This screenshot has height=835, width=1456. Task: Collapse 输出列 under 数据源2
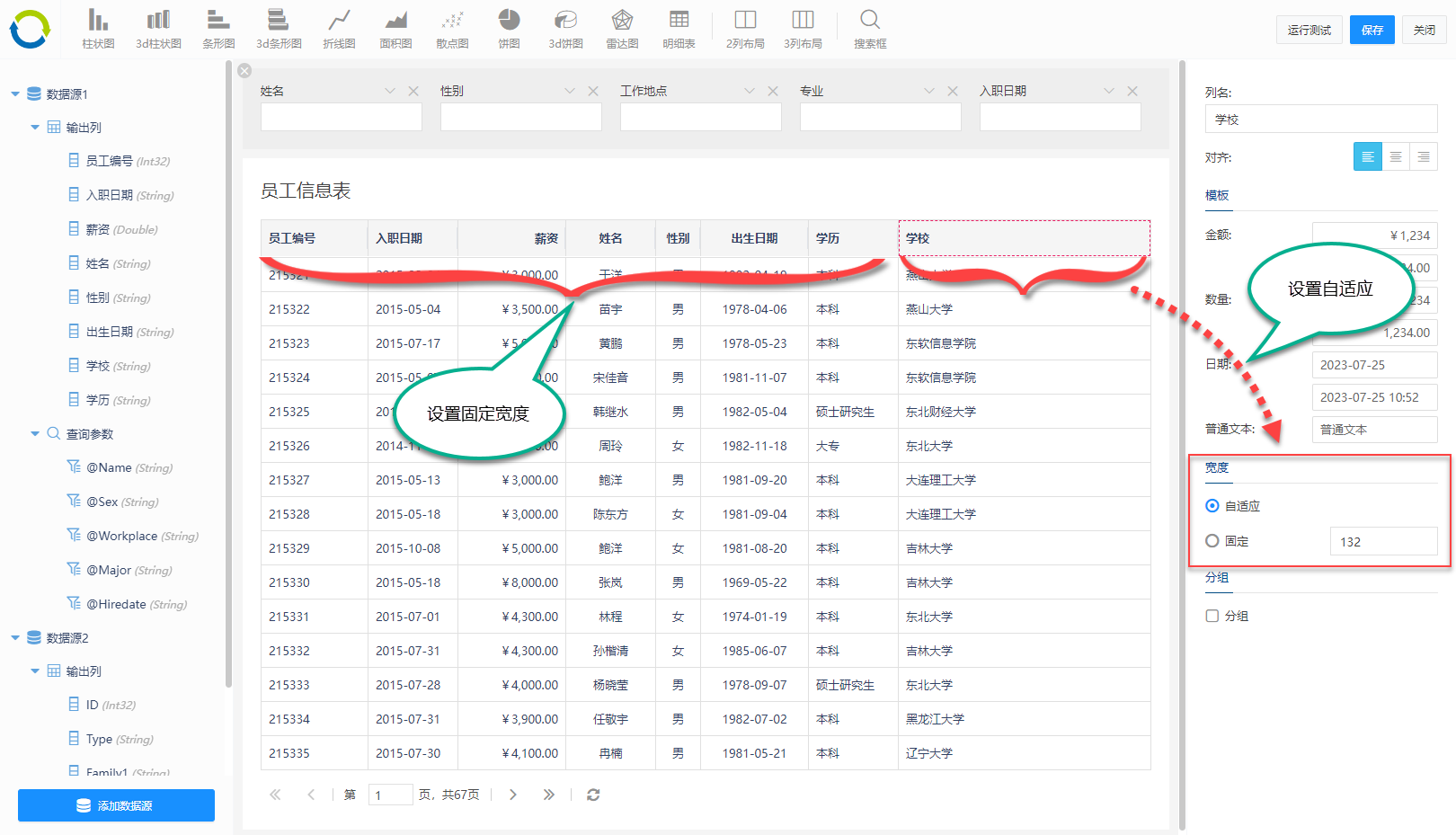(x=35, y=671)
